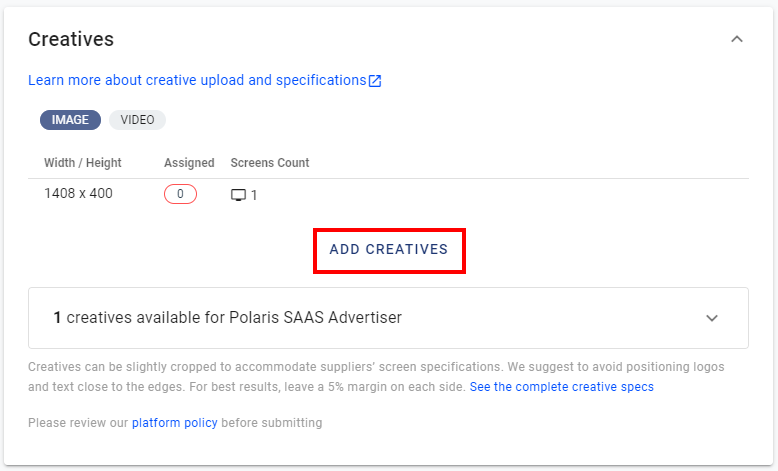Click the Assigned count badge showing 0
The width and height of the screenshot is (778, 471).
(181, 194)
